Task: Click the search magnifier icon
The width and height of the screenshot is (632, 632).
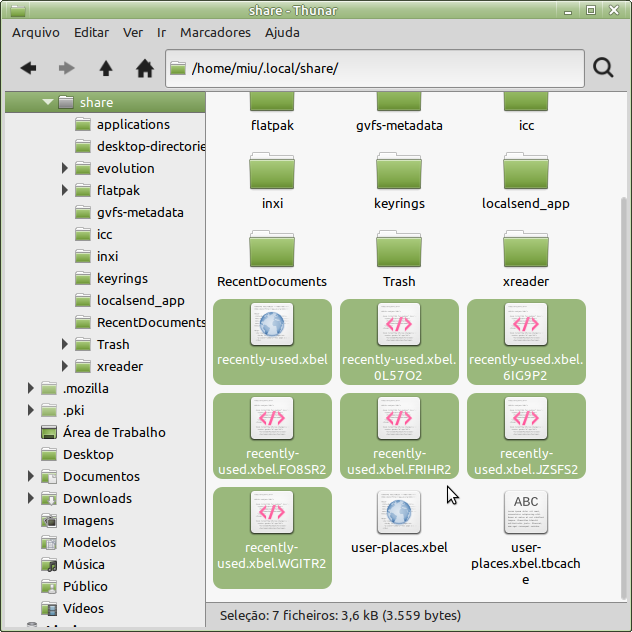Action: pos(603,68)
